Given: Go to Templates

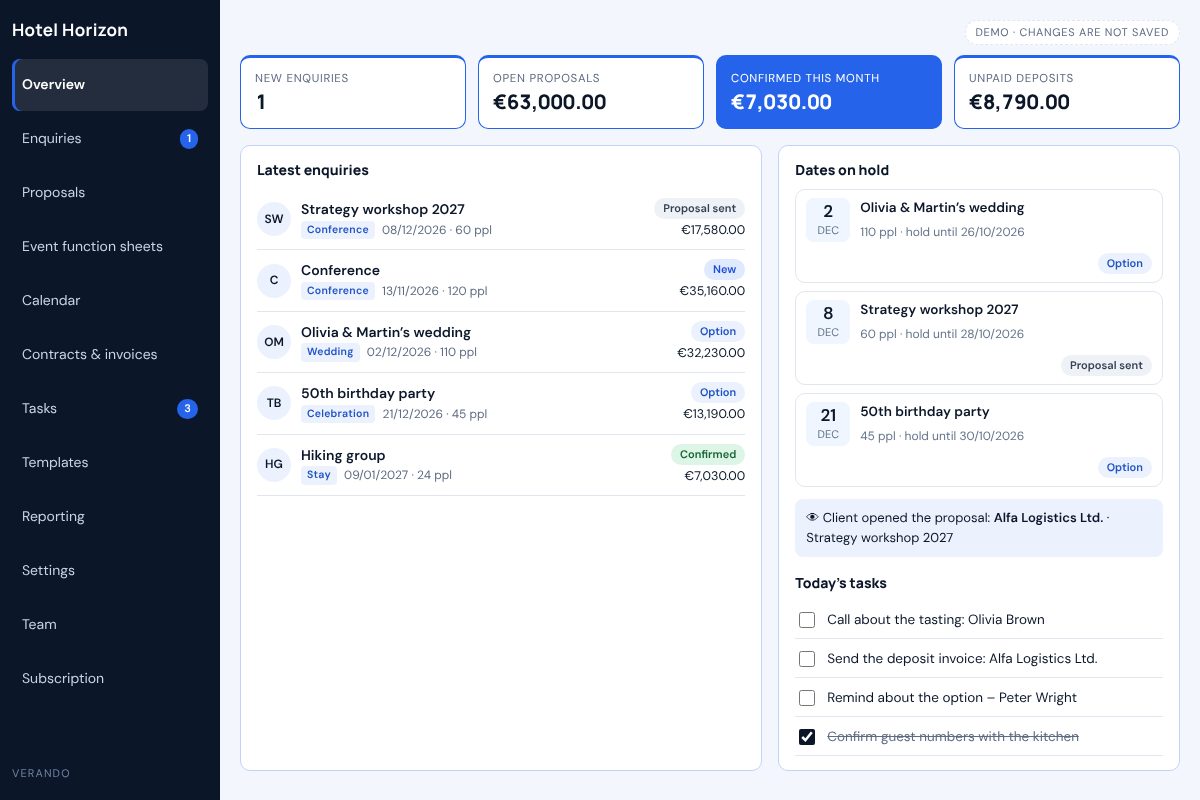Looking at the screenshot, I should (110, 463).
